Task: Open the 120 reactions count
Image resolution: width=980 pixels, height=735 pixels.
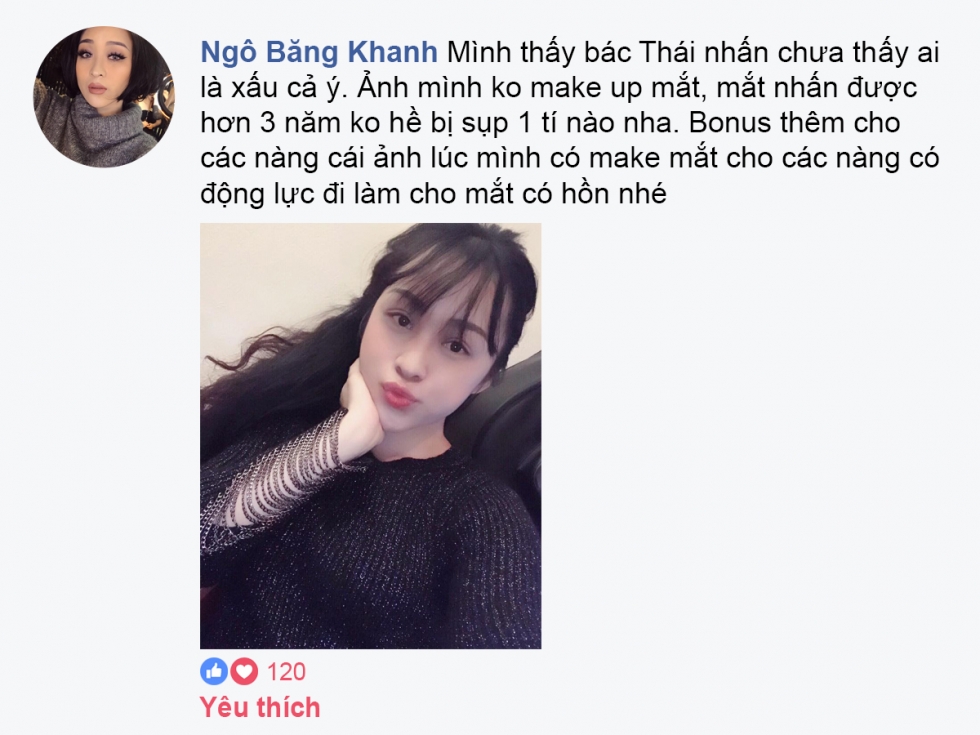Action: [286, 672]
